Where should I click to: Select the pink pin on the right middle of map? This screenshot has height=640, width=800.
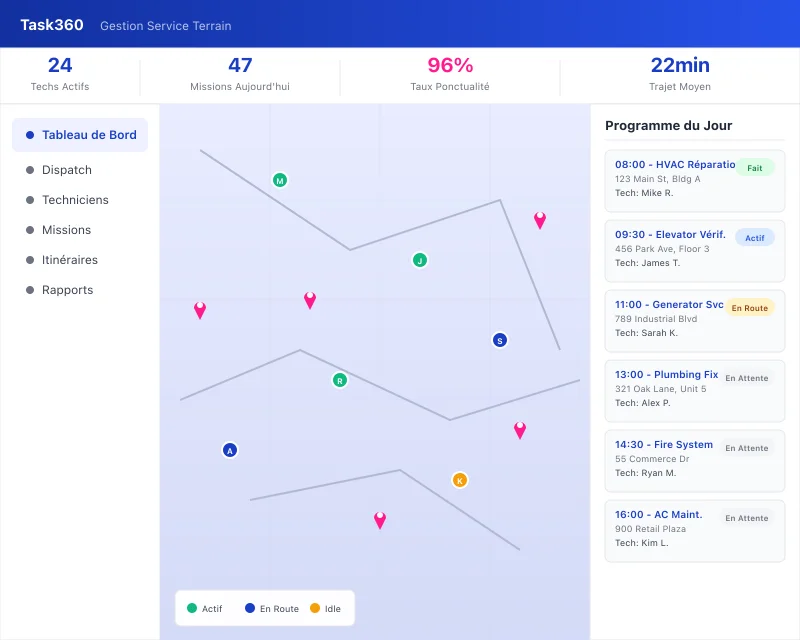[x=519, y=430]
